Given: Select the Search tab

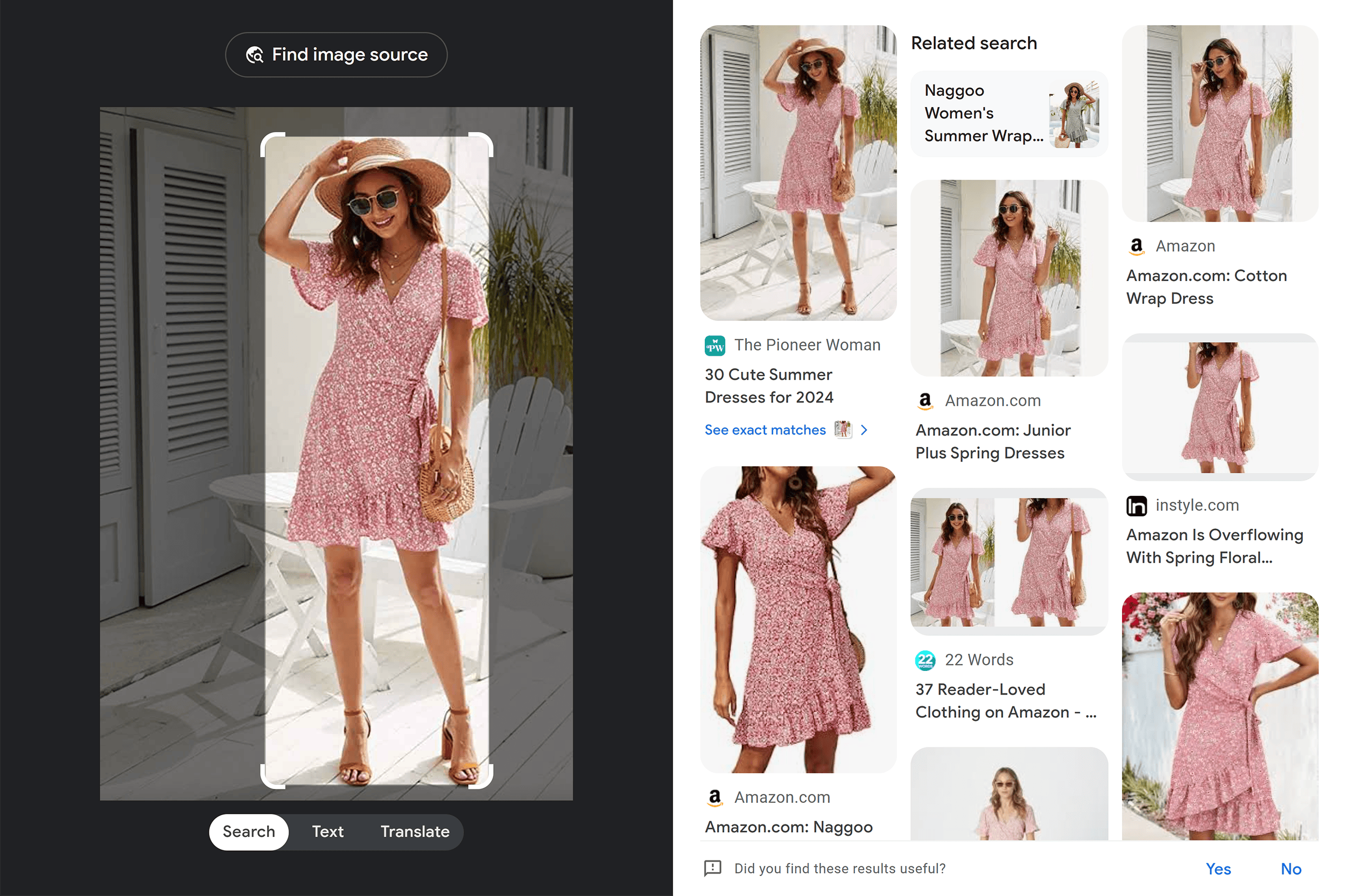Looking at the screenshot, I should [248, 831].
